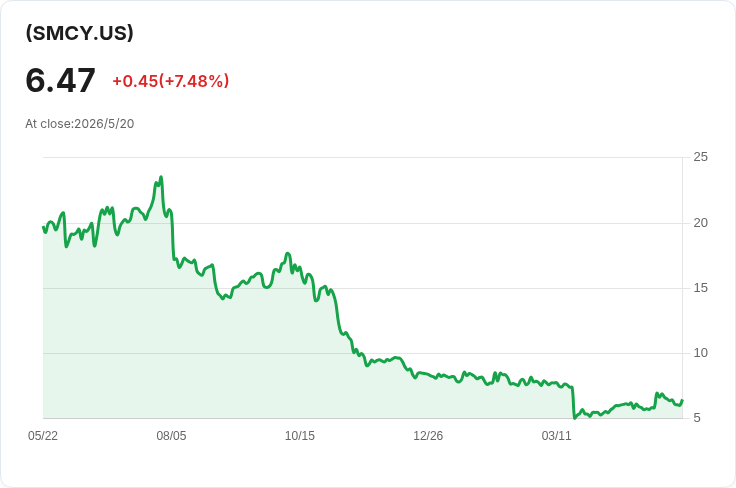Viewport: 736px width, 488px height.
Task: Click the first data point of the line
Action: pyautogui.click(x=43, y=227)
